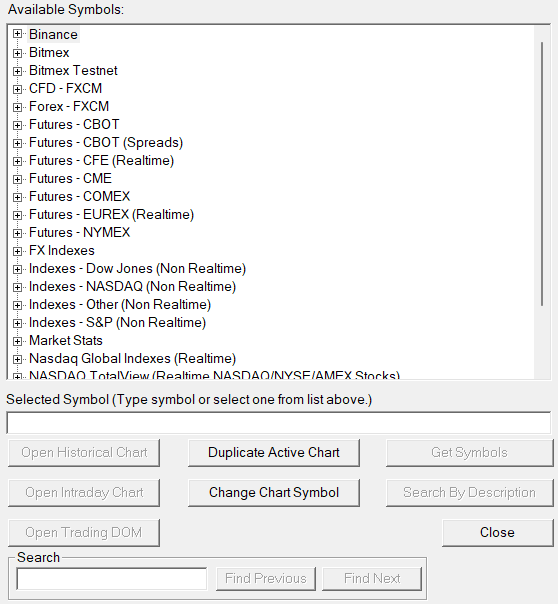Click the Duplicate Active Chart button

(x=274, y=453)
